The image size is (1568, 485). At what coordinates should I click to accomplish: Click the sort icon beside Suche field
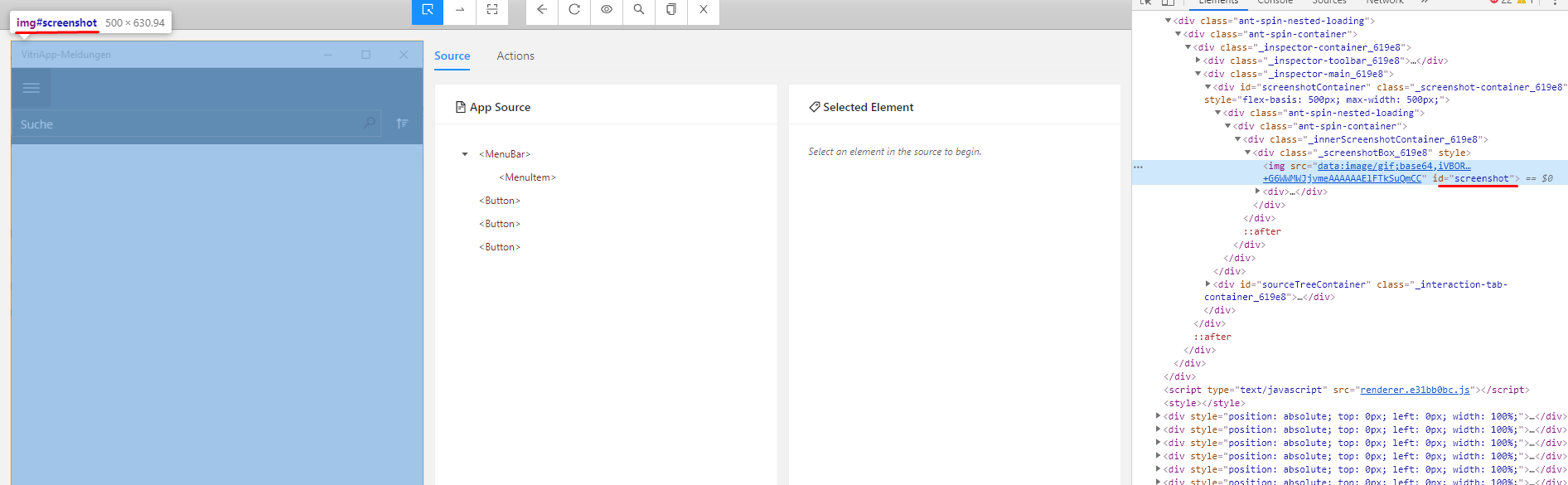click(x=402, y=123)
